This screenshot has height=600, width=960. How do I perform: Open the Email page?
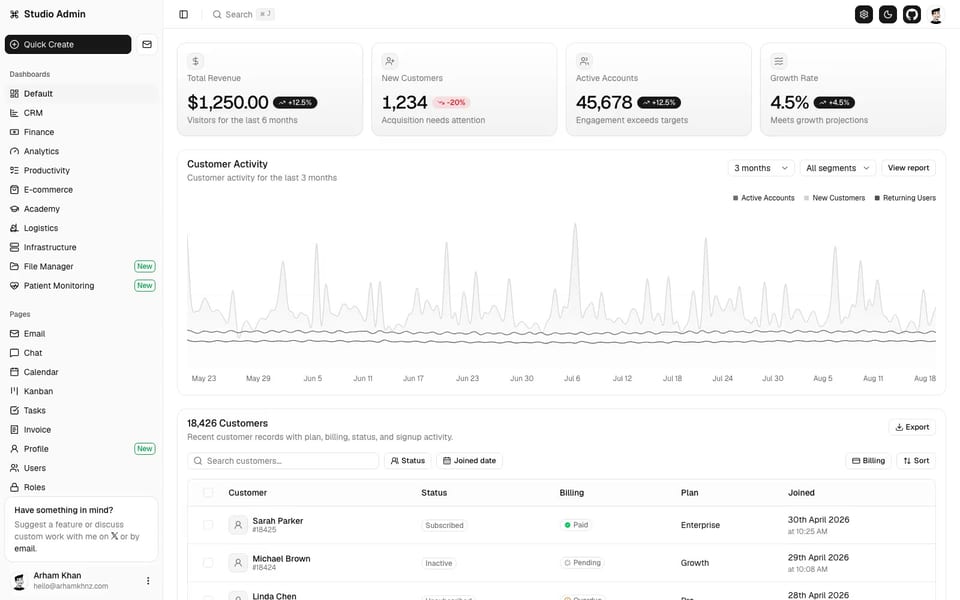coord(81,334)
